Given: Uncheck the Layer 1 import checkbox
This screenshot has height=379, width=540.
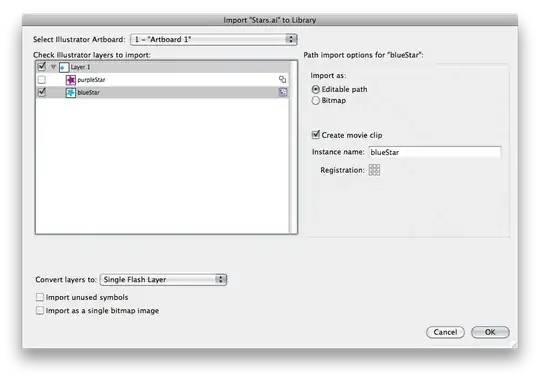Looking at the screenshot, I should [42, 66].
